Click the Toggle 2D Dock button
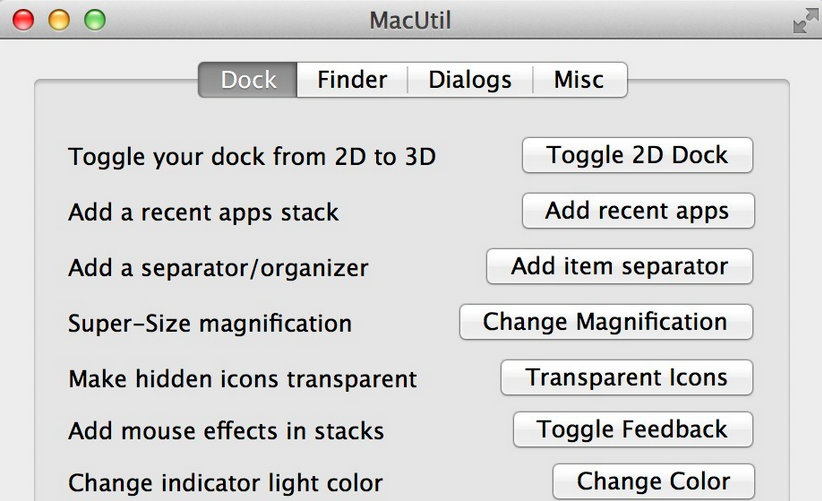This screenshot has height=501, width=822. point(637,155)
